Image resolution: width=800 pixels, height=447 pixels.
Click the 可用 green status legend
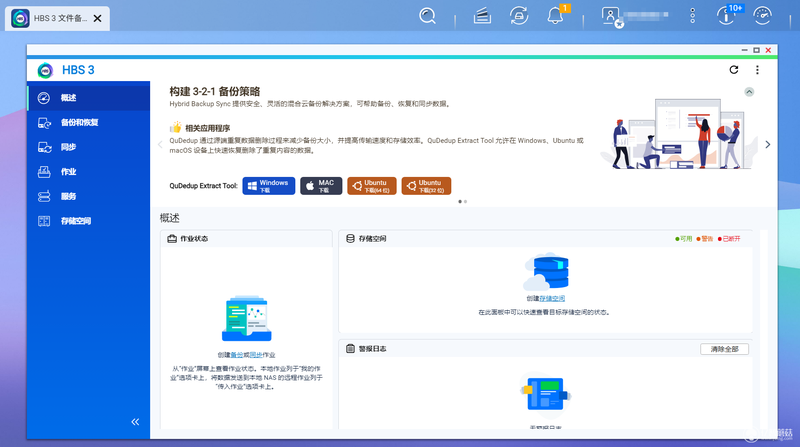684,239
